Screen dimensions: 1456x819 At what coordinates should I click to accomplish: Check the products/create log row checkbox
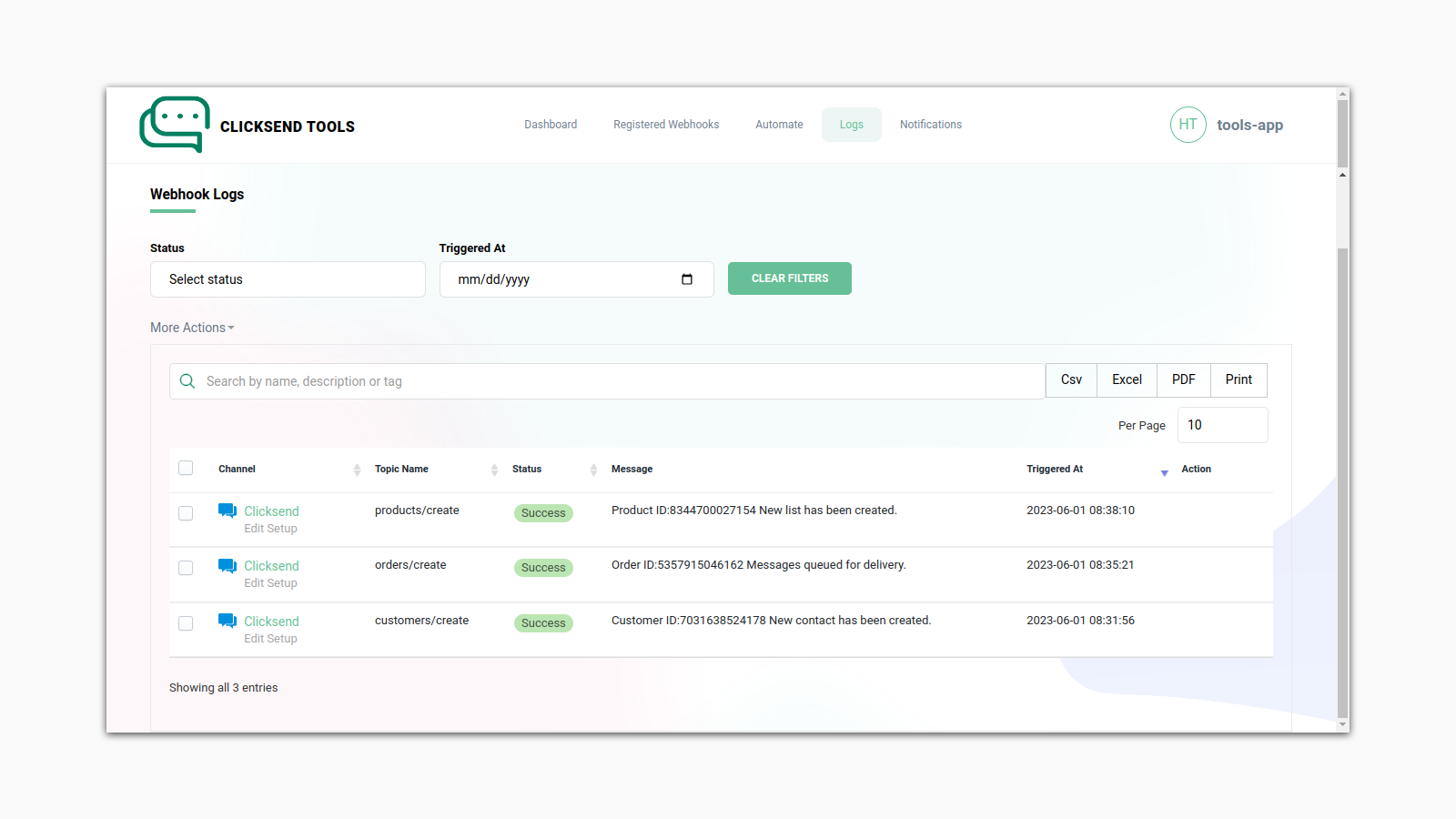coord(186,513)
